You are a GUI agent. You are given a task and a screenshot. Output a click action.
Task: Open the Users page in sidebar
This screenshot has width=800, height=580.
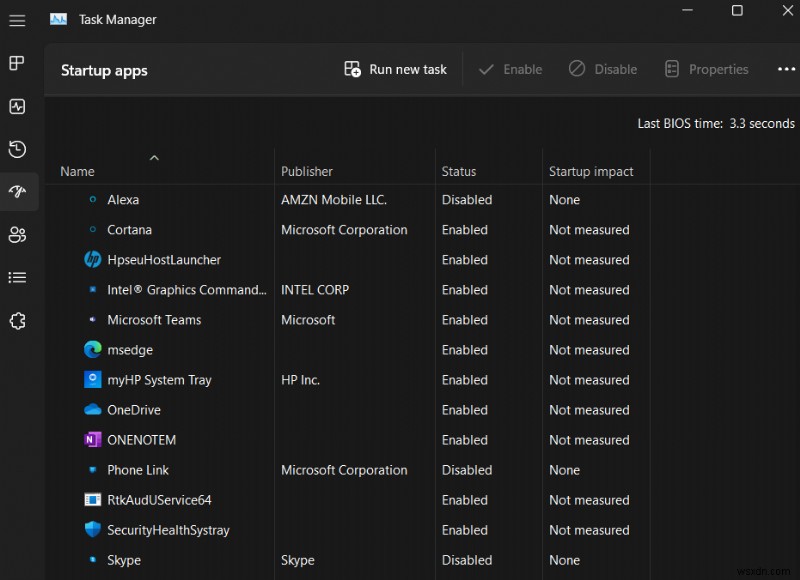[x=17, y=235]
